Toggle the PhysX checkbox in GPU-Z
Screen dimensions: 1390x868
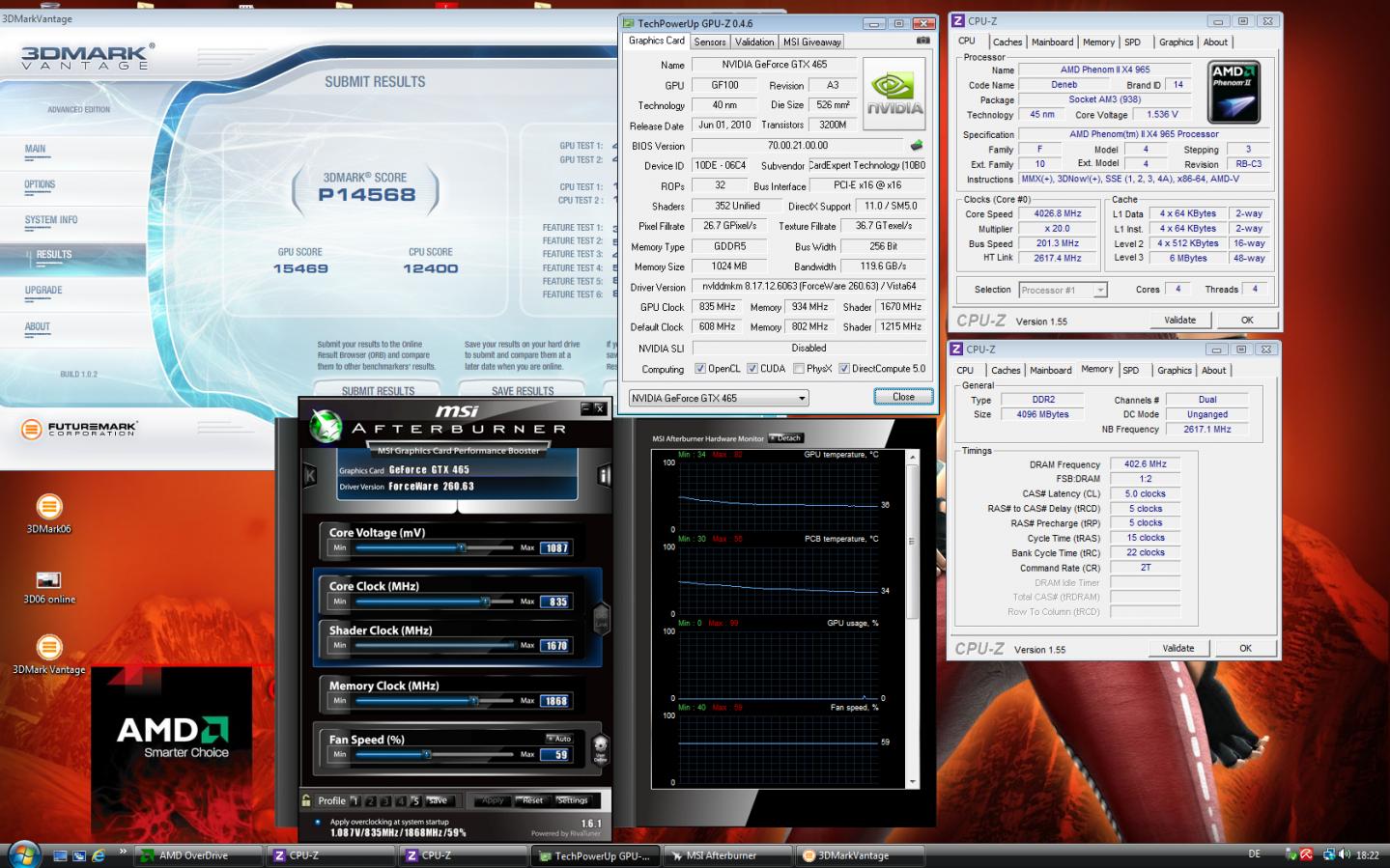[x=799, y=369]
